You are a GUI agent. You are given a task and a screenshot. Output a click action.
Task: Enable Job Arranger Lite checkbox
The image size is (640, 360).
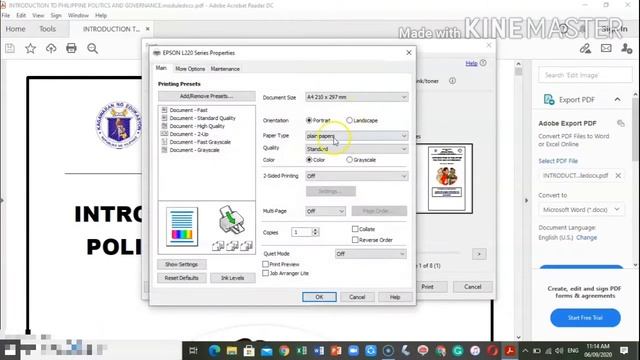[266, 273]
